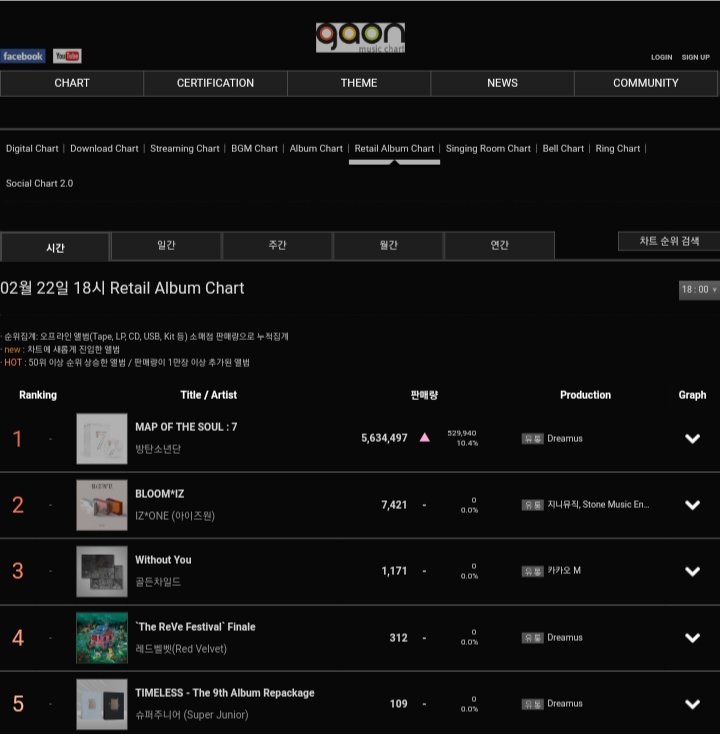This screenshot has width=720, height=734.
Task: Open the NEWS main menu
Action: [502, 83]
